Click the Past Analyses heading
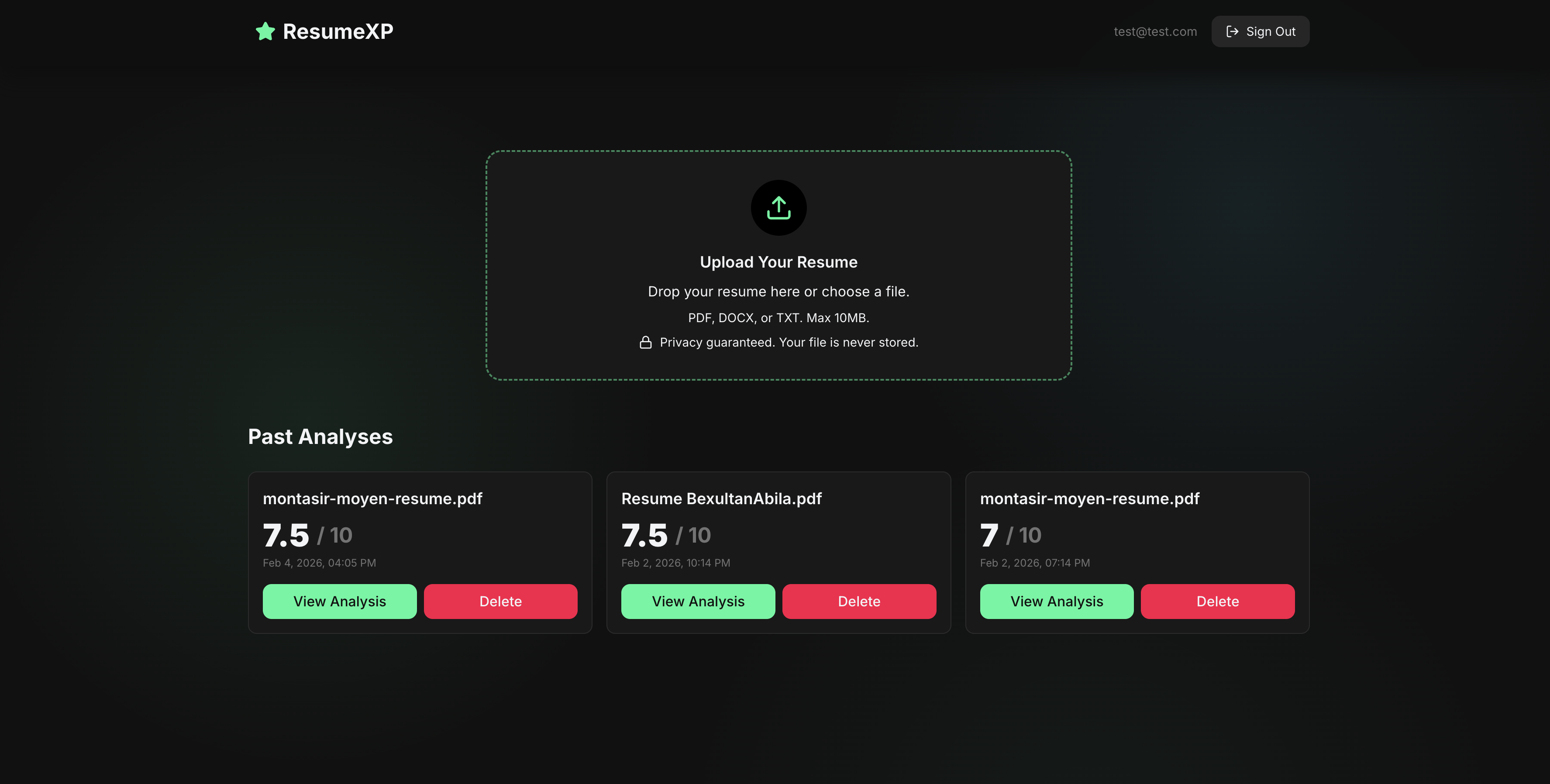The width and height of the screenshot is (1550, 784). coord(320,436)
